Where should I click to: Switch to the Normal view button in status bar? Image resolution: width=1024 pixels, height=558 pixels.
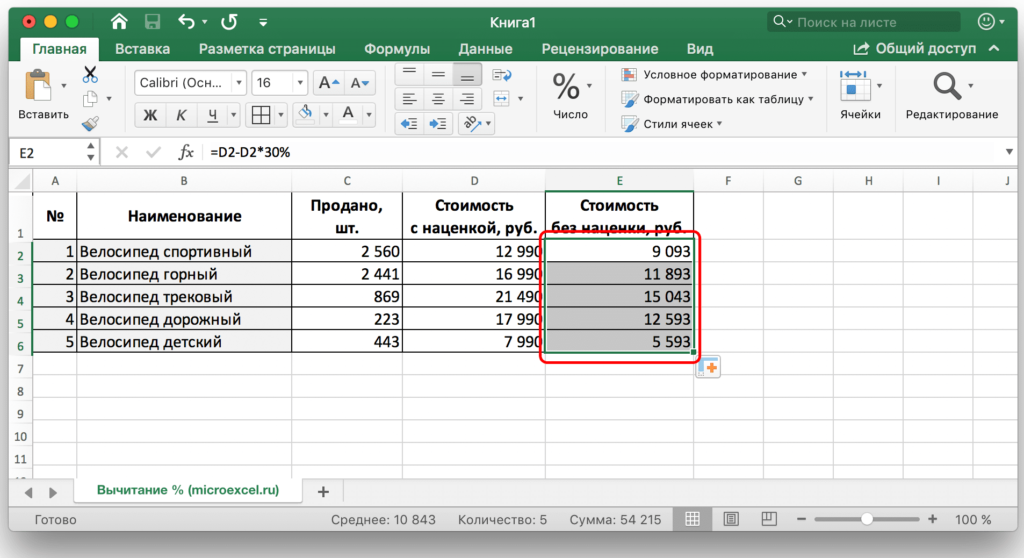pyautogui.click(x=693, y=519)
